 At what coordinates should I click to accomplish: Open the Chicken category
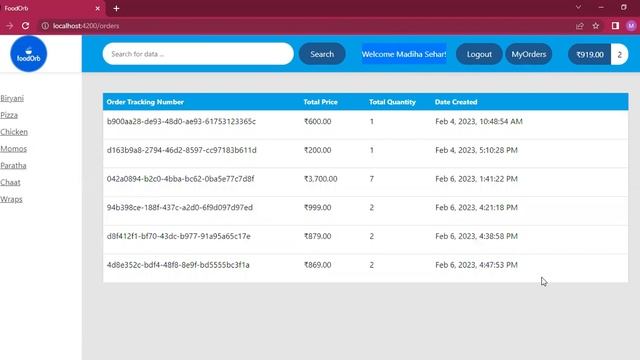[x=14, y=132]
